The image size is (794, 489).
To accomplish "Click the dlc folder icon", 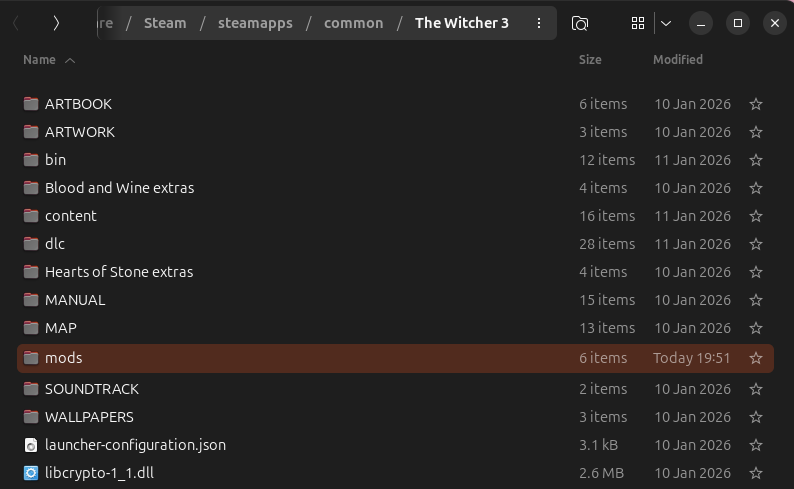I will [31, 244].
